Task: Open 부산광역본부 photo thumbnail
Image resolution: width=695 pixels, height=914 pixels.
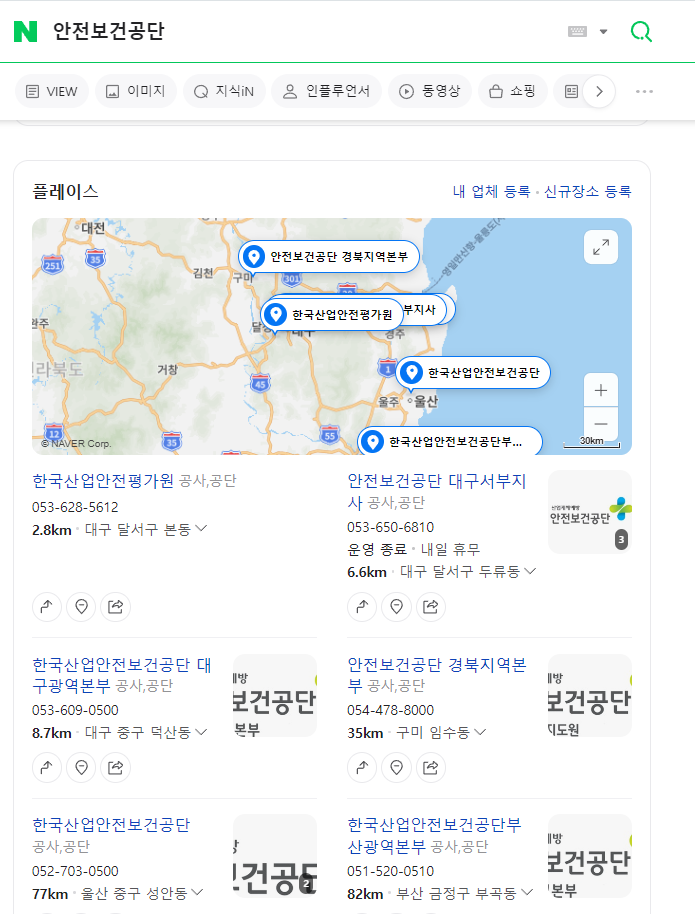Action: pyautogui.click(x=590, y=856)
